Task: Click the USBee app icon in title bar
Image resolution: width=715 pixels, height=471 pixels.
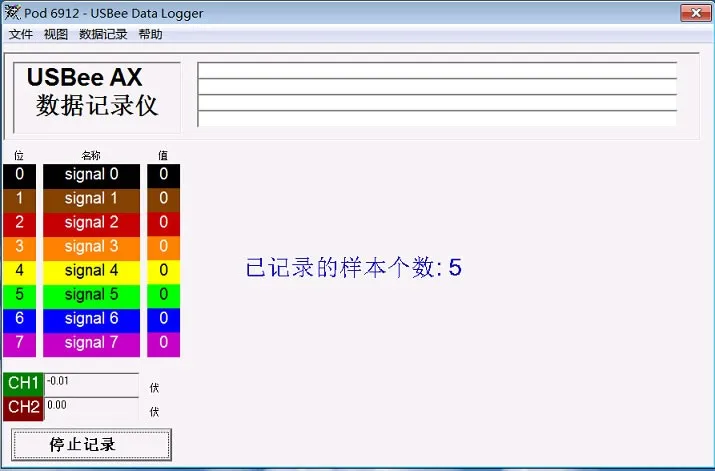Action: pos(12,12)
